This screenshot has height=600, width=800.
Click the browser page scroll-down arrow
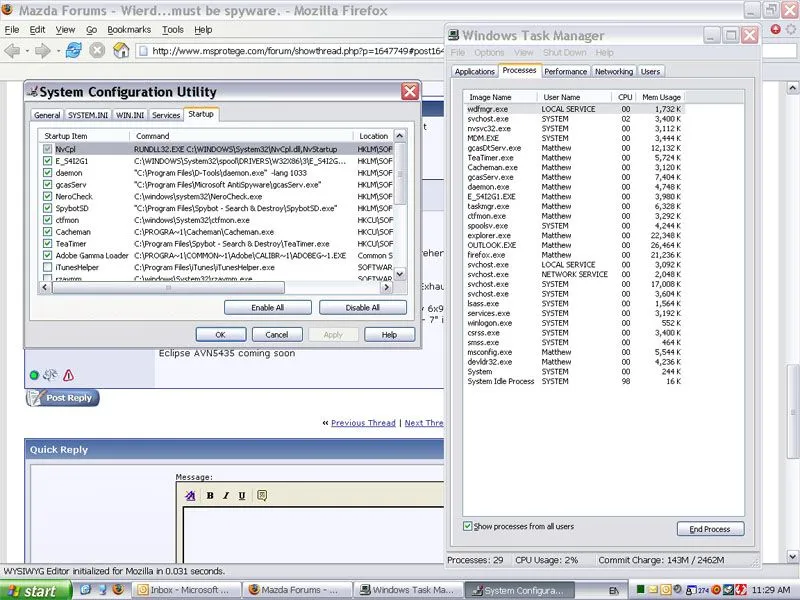coord(792,556)
